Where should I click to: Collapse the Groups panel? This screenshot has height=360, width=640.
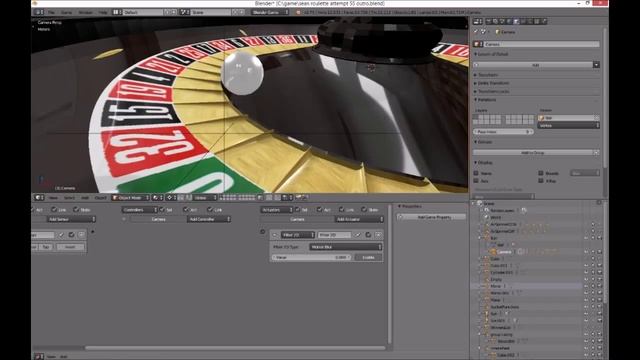click(483, 142)
